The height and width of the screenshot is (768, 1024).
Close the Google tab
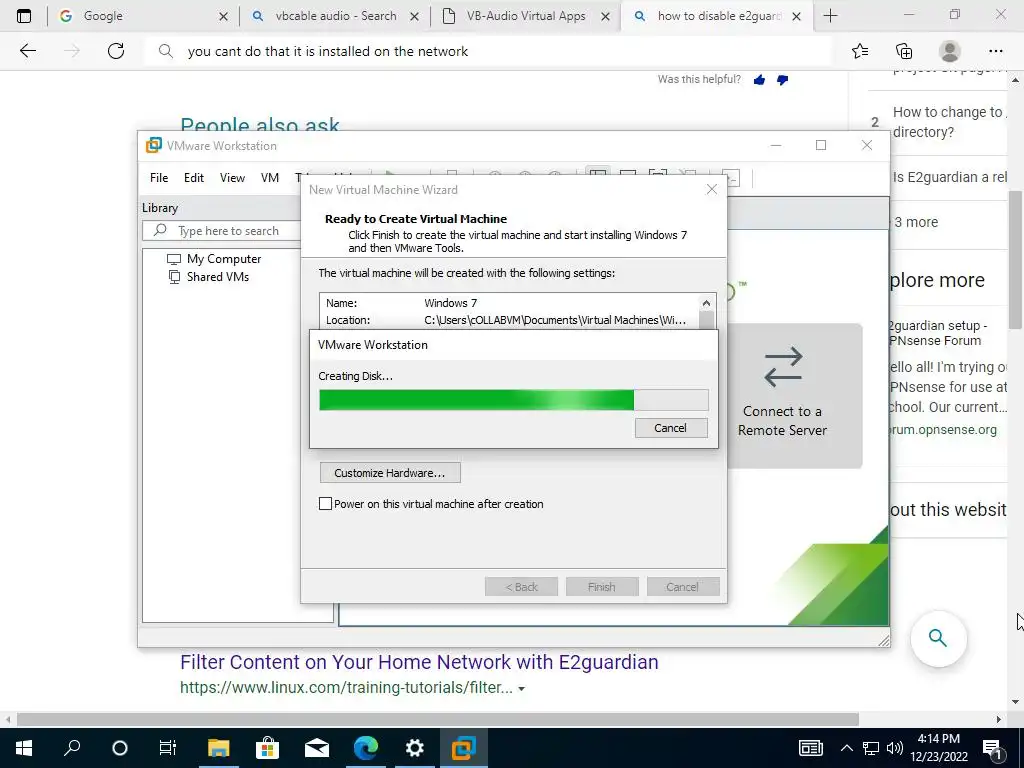click(223, 16)
